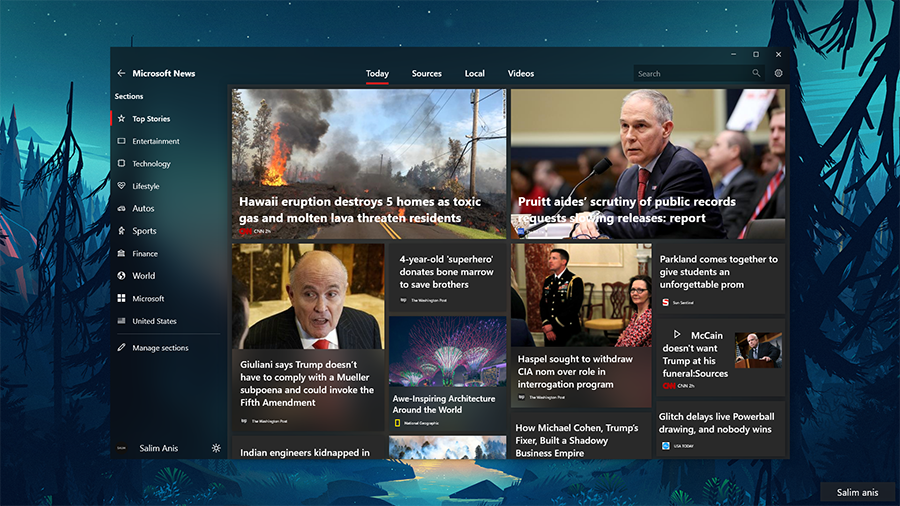Open McCain doesn't want Trump headline
Image resolution: width=900 pixels, height=506 pixels.
tap(696, 354)
